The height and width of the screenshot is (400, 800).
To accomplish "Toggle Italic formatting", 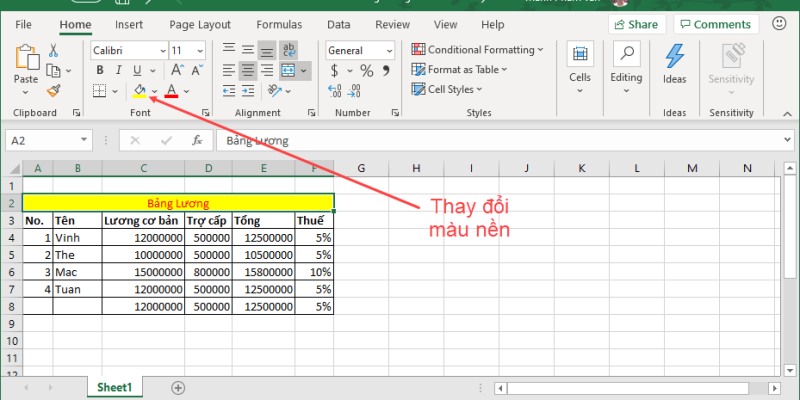I will point(119,70).
